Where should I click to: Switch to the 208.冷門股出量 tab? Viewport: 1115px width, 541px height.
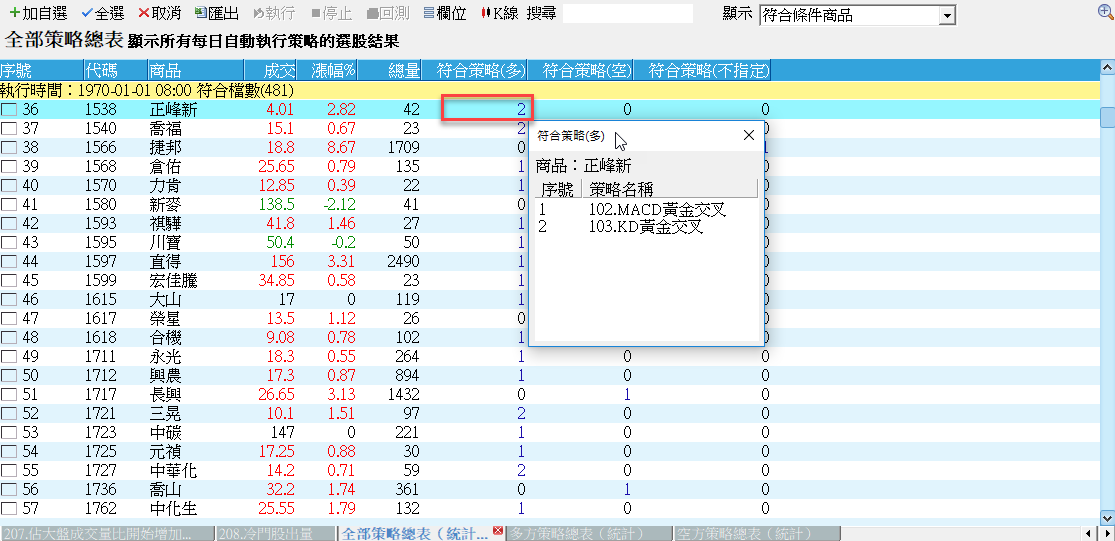pos(274,533)
